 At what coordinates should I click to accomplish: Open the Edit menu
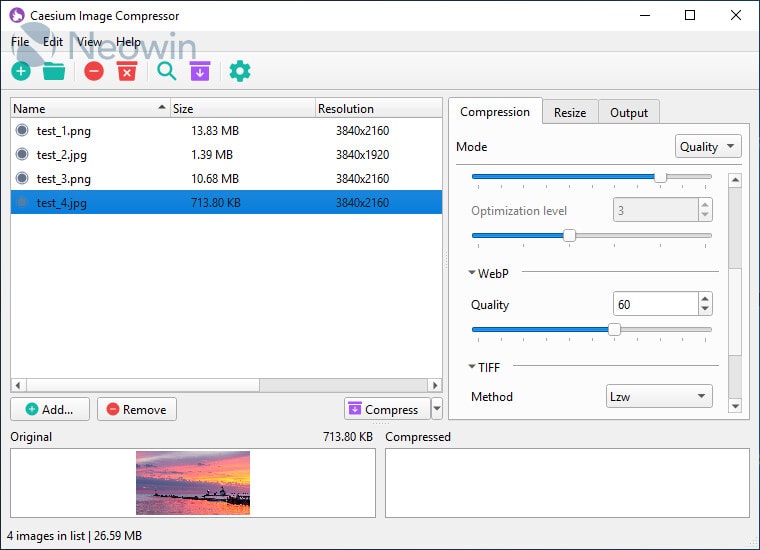pos(53,42)
